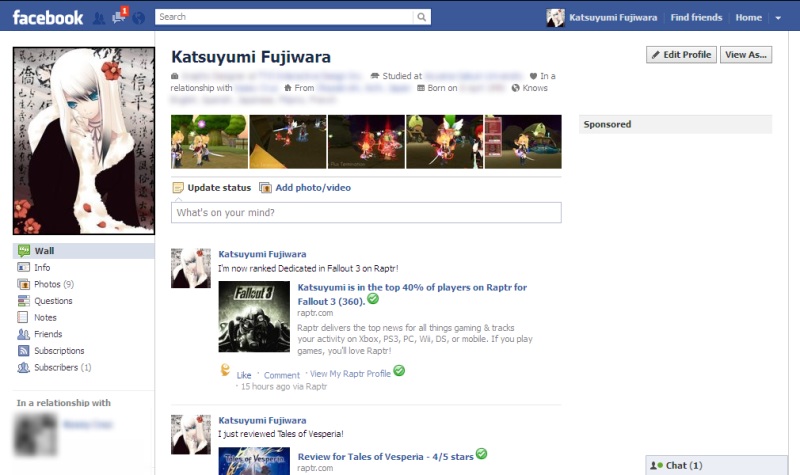Open the large anime profile picture

click(x=84, y=141)
